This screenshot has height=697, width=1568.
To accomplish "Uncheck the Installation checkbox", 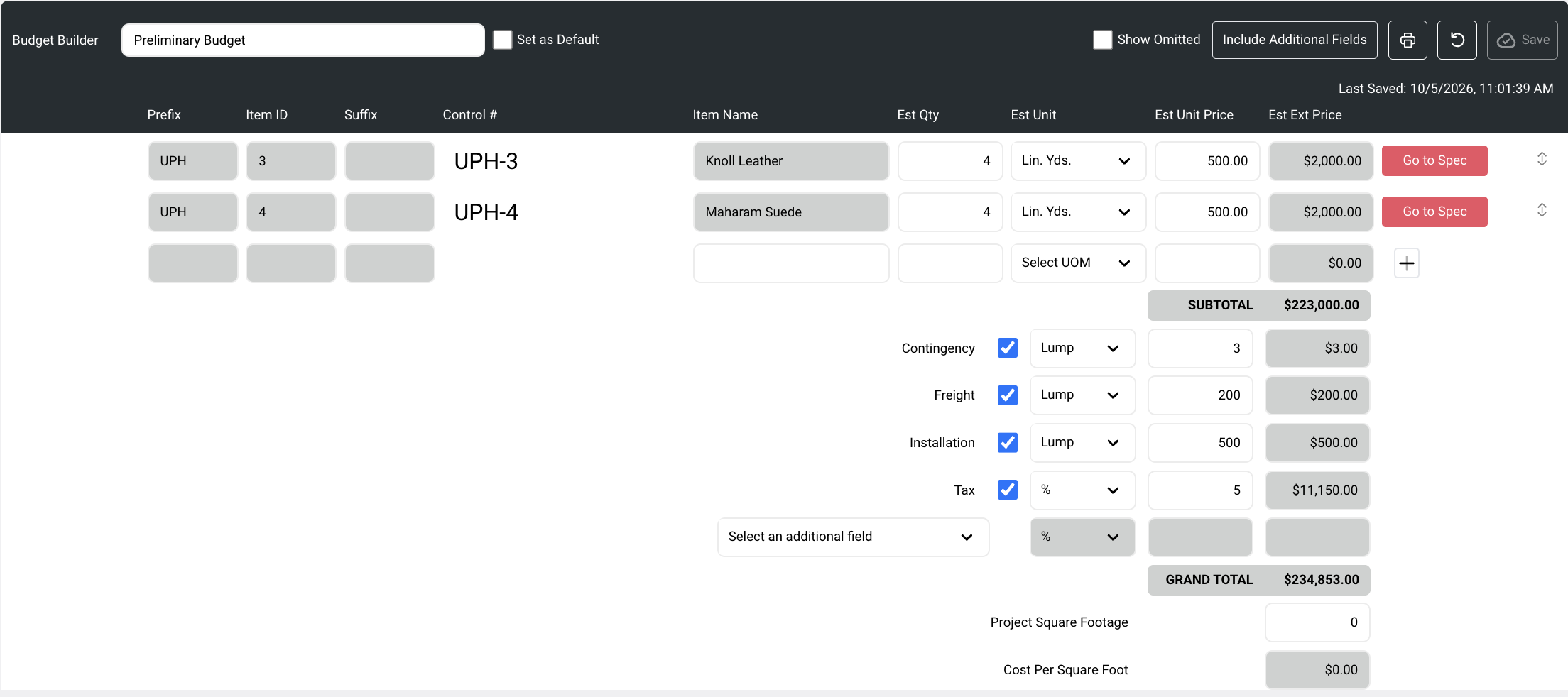I will (1008, 442).
